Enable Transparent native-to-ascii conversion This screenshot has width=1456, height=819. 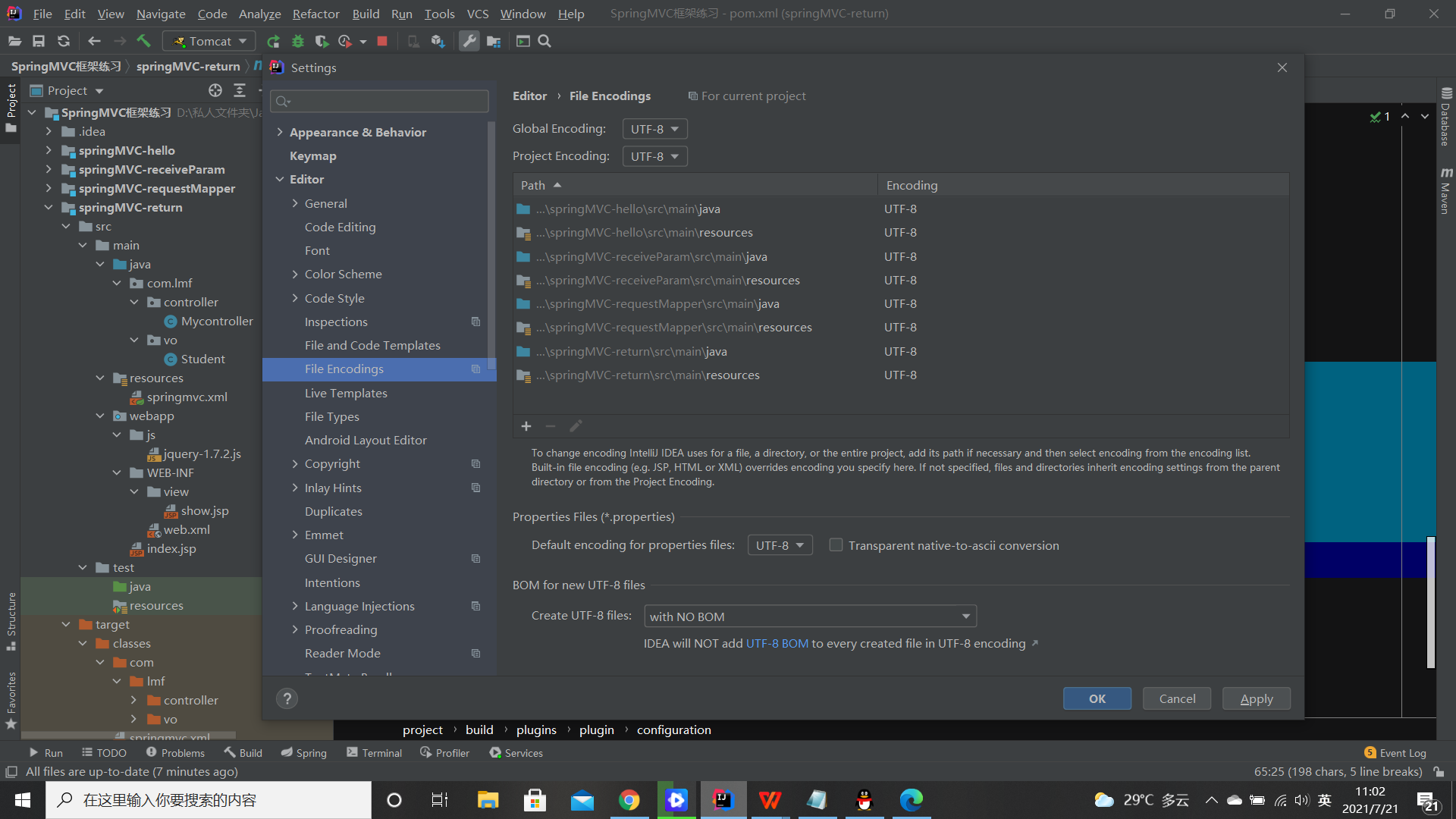(x=836, y=545)
